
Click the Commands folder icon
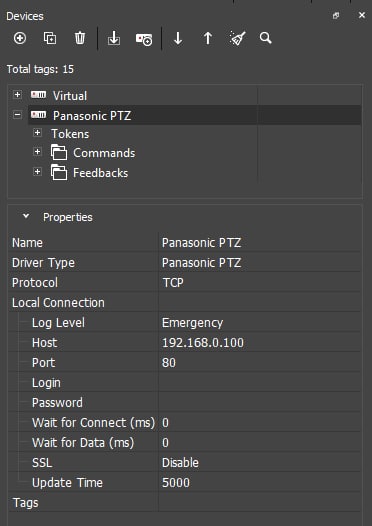click(59, 152)
